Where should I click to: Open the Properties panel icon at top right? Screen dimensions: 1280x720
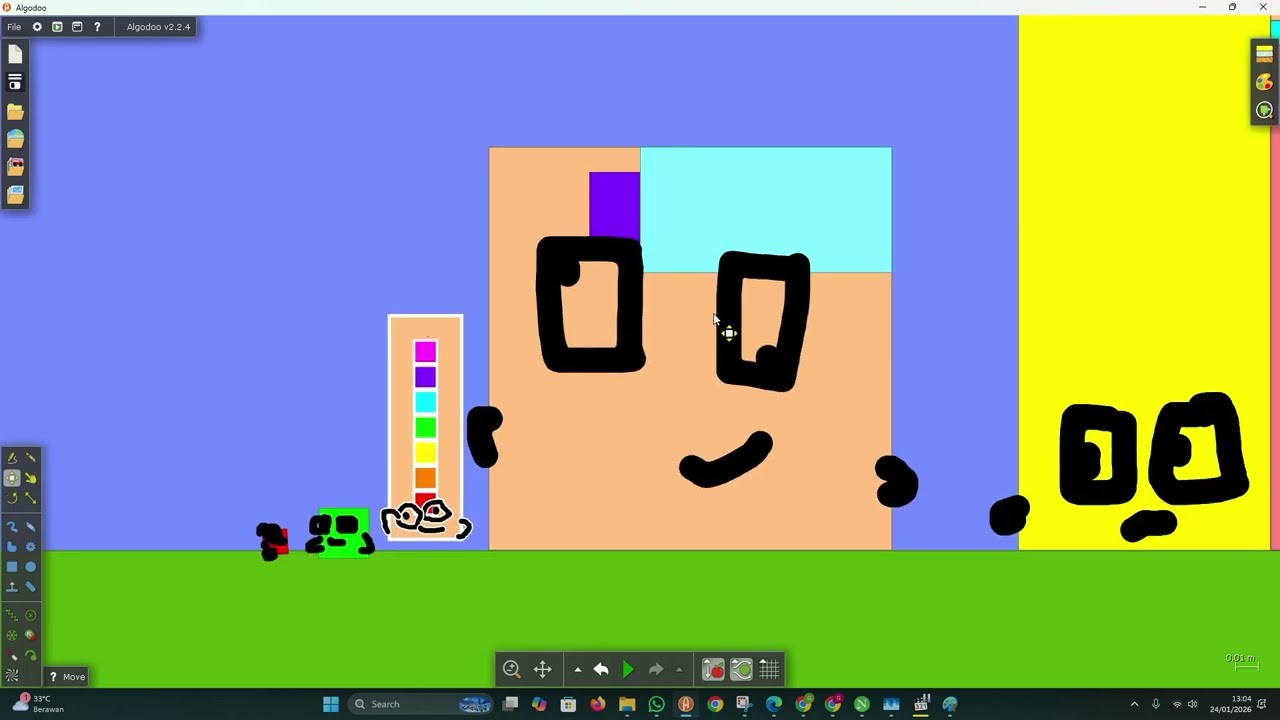click(x=1264, y=54)
